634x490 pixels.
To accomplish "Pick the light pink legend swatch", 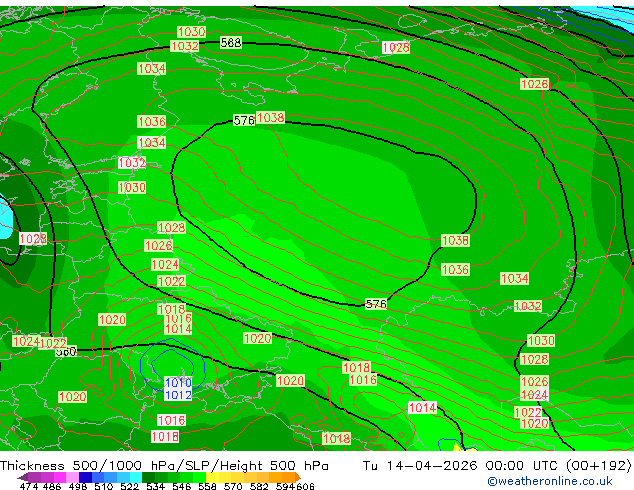I will (x=72, y=477).
